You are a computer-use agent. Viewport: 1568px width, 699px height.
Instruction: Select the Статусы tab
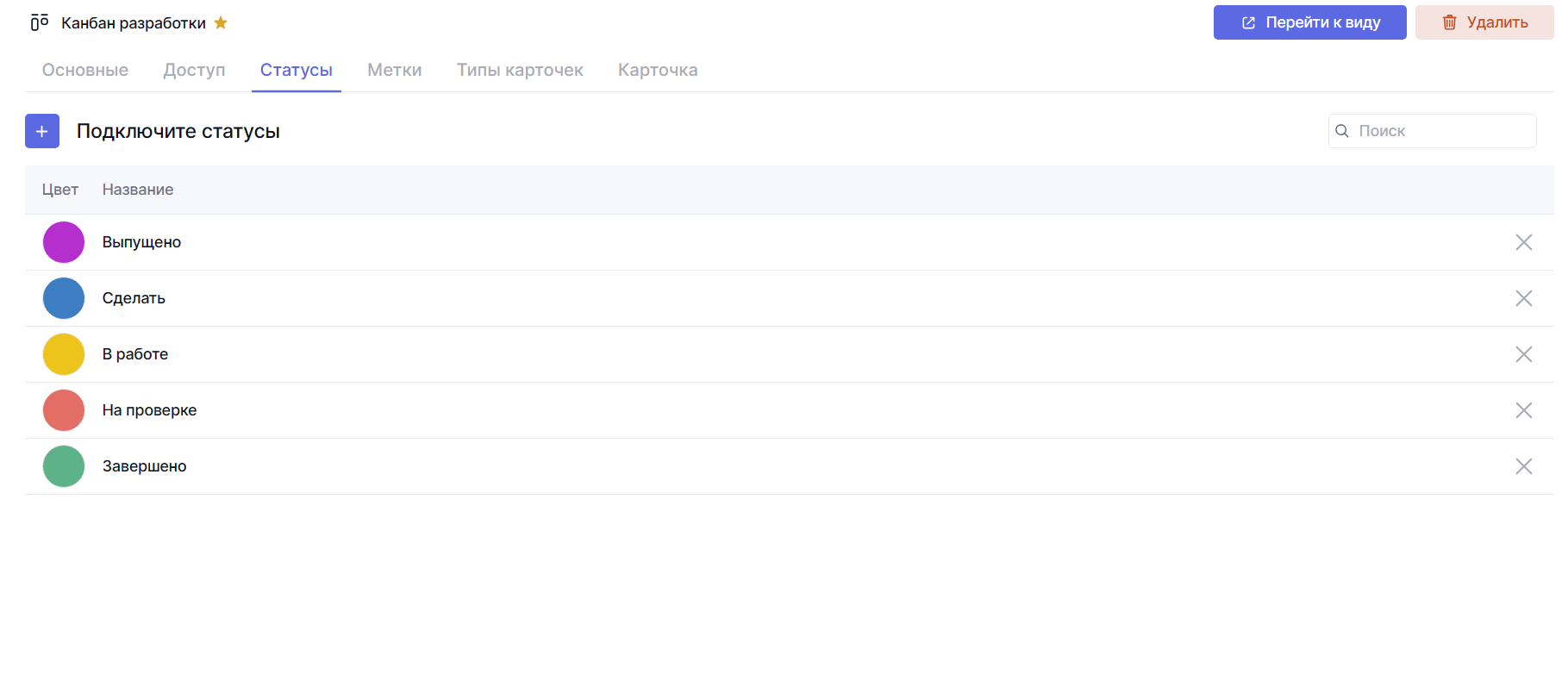pos(297,70)
